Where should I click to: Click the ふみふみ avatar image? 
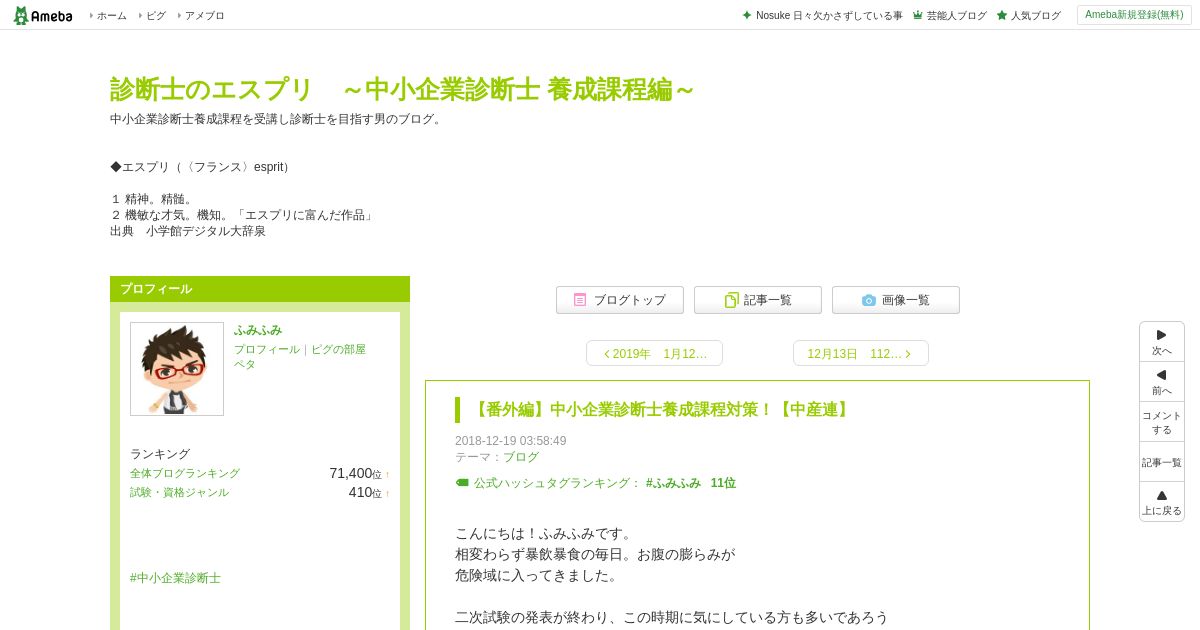pyautogui.click(x=177, y=369)
